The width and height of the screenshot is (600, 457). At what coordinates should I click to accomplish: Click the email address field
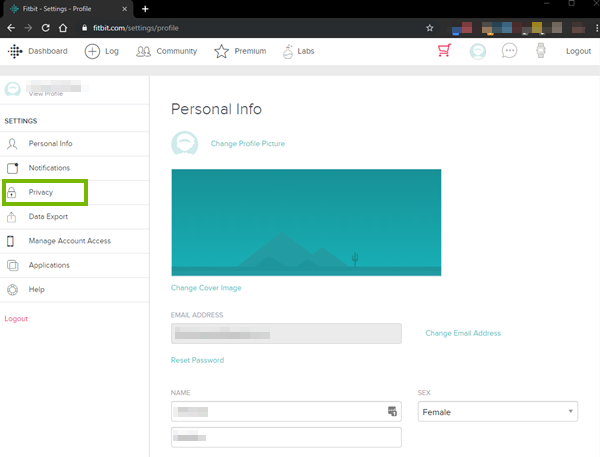286,333
